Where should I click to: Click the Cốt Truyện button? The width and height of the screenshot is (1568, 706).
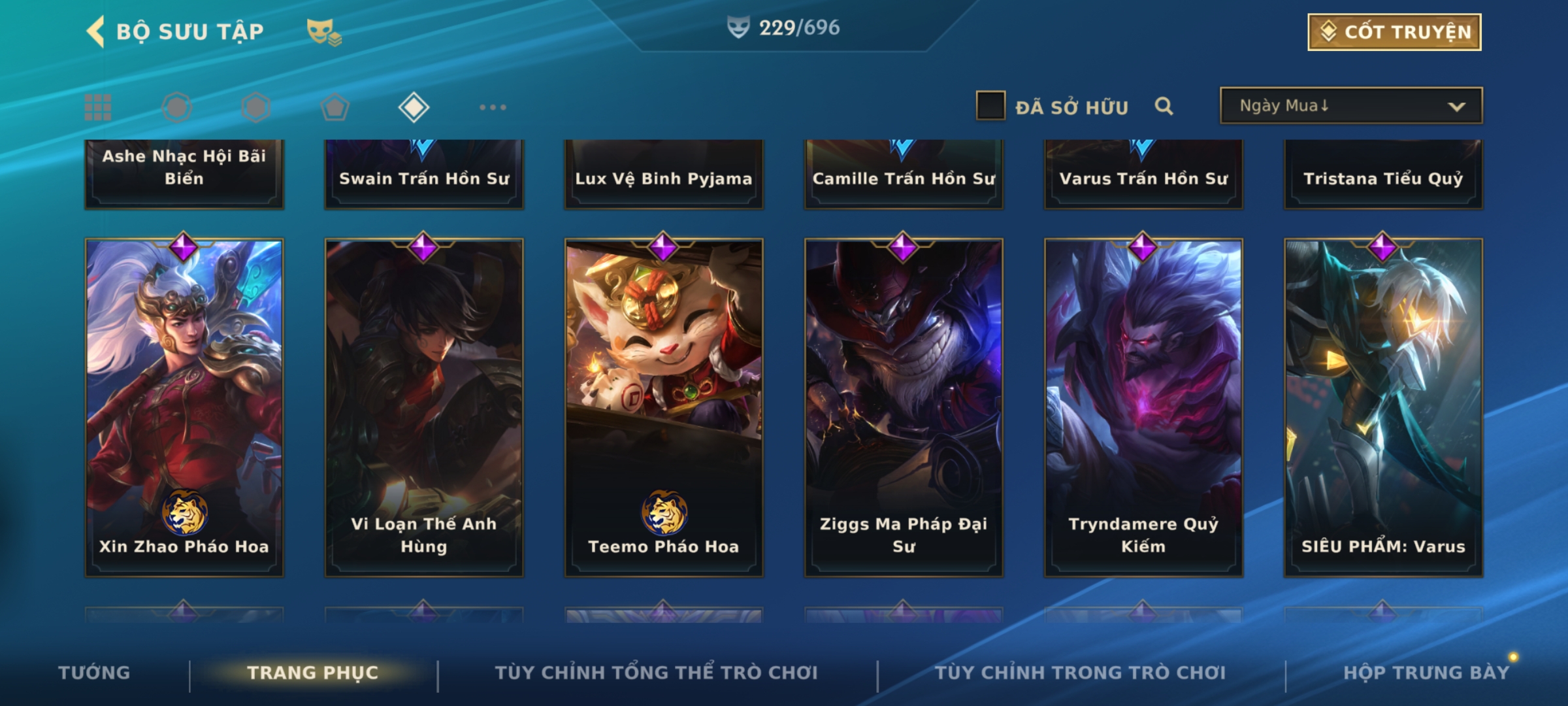(1394, 32)
